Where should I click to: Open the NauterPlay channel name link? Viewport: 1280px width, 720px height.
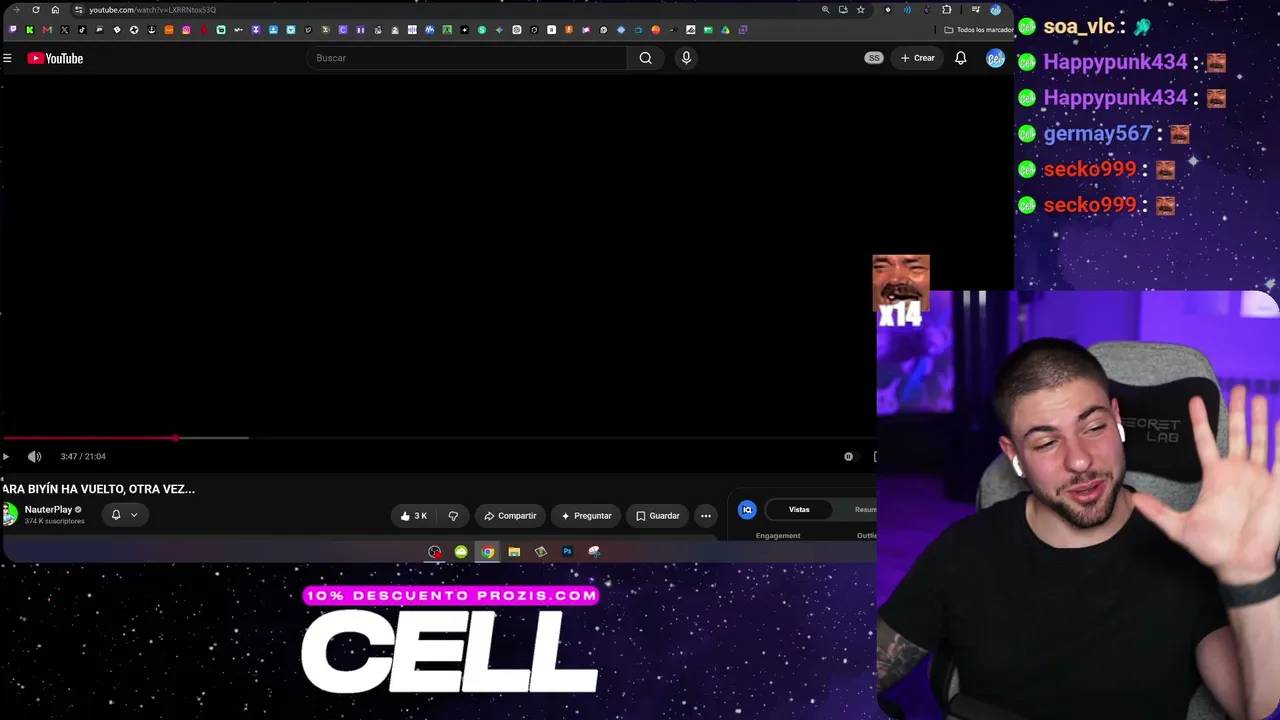pos(48,510)
